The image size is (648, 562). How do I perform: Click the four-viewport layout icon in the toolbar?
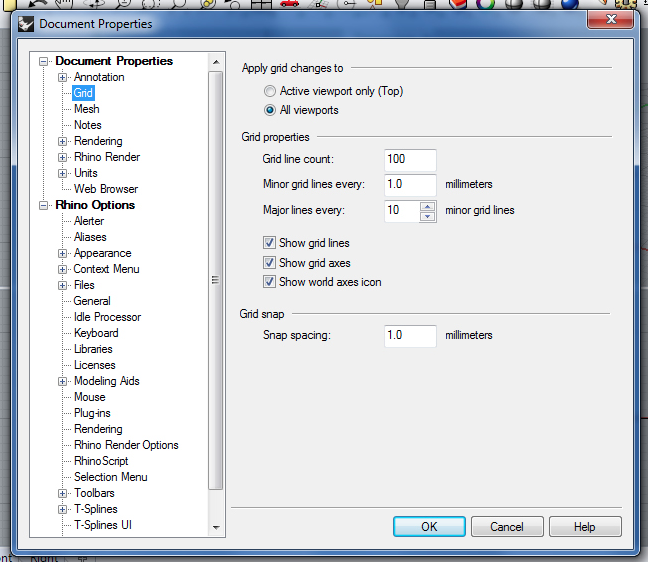pyautogui.click(x=262, y=4)
